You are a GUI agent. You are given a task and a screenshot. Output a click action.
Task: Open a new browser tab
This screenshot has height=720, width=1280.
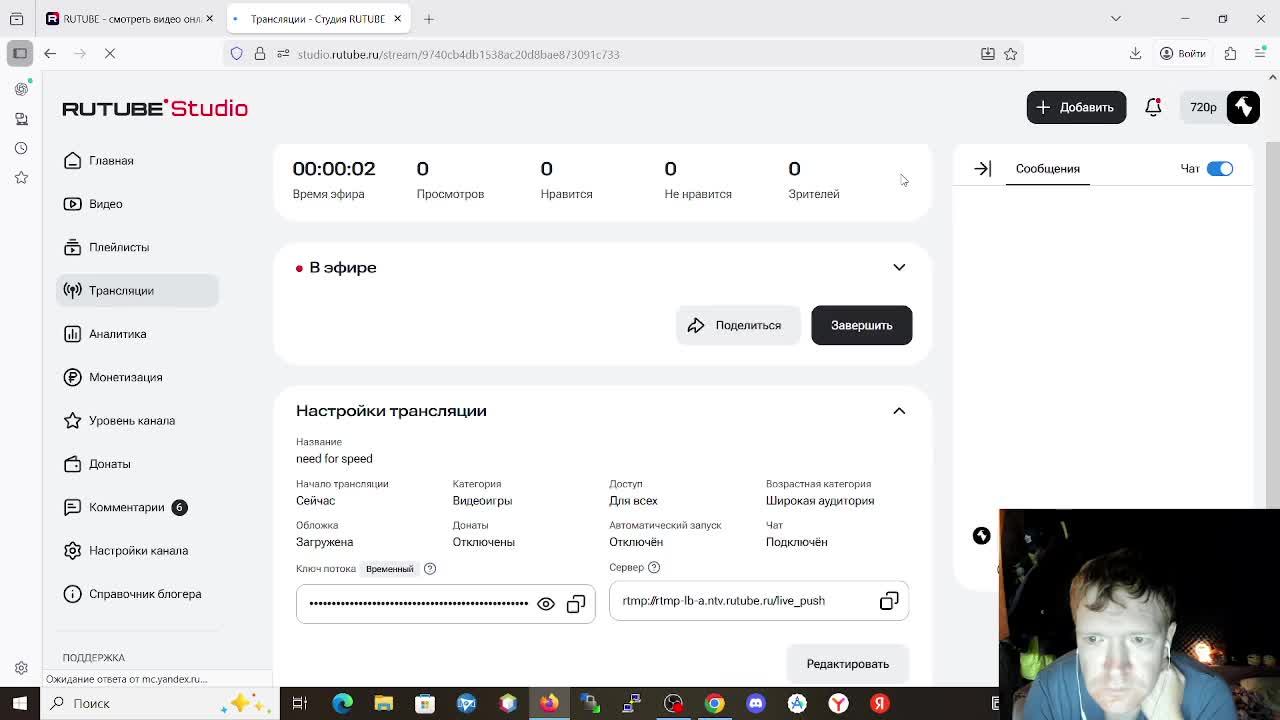tap(429, 19)
